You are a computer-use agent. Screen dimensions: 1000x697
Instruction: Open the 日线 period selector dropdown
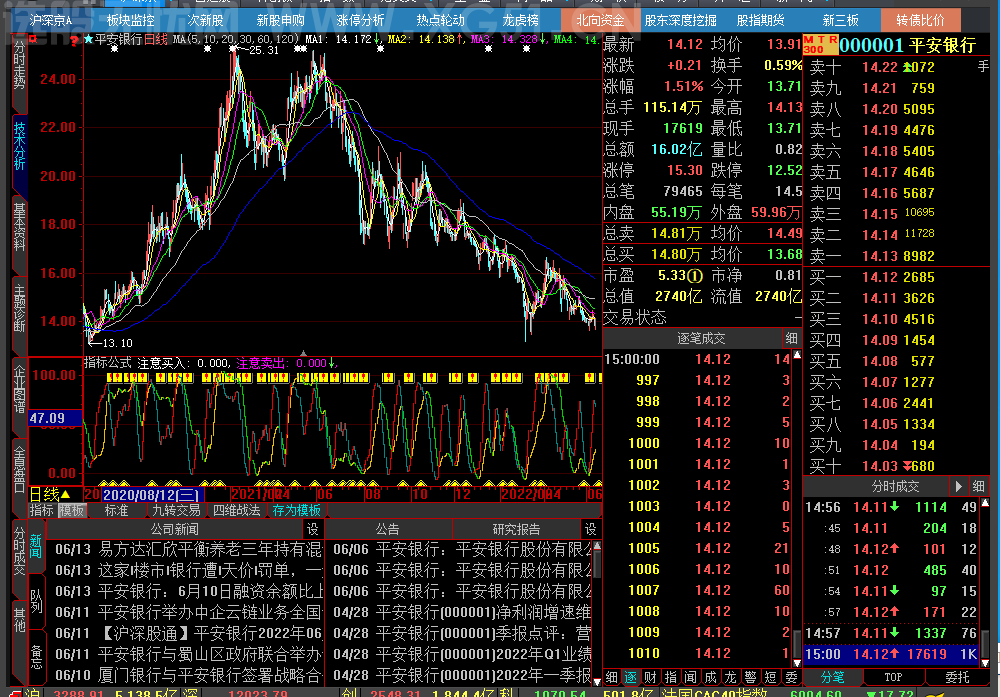tap(50, 495)
